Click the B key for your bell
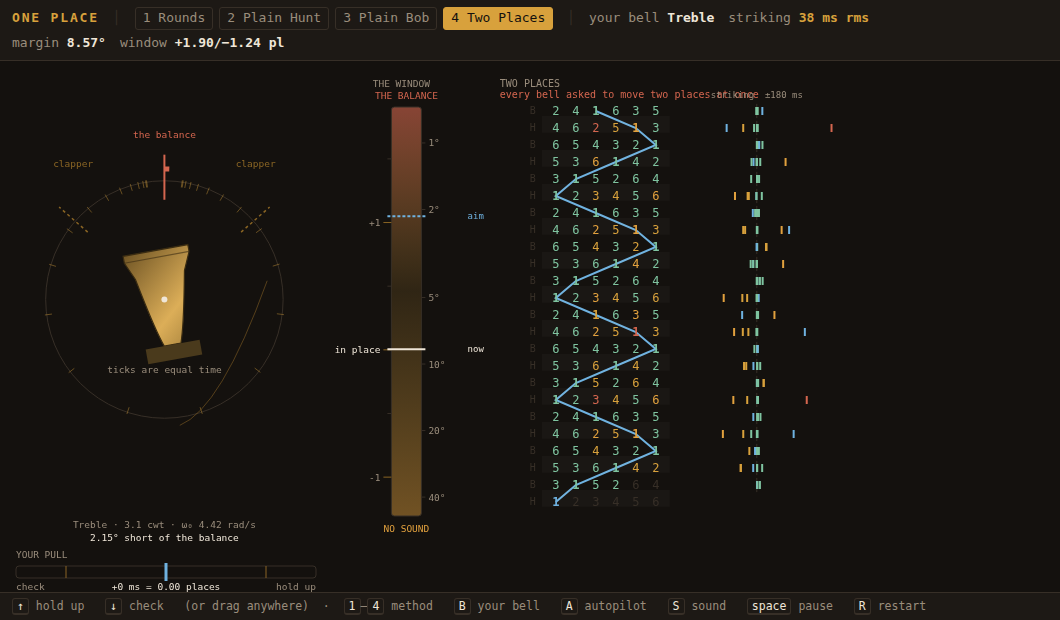The height and width of the screenshot is (620, 1060). click(462, 606)
